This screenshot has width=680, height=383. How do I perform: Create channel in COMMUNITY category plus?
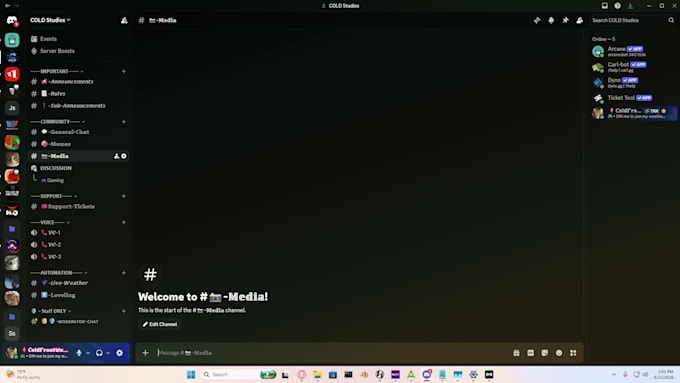coord(124,122)
